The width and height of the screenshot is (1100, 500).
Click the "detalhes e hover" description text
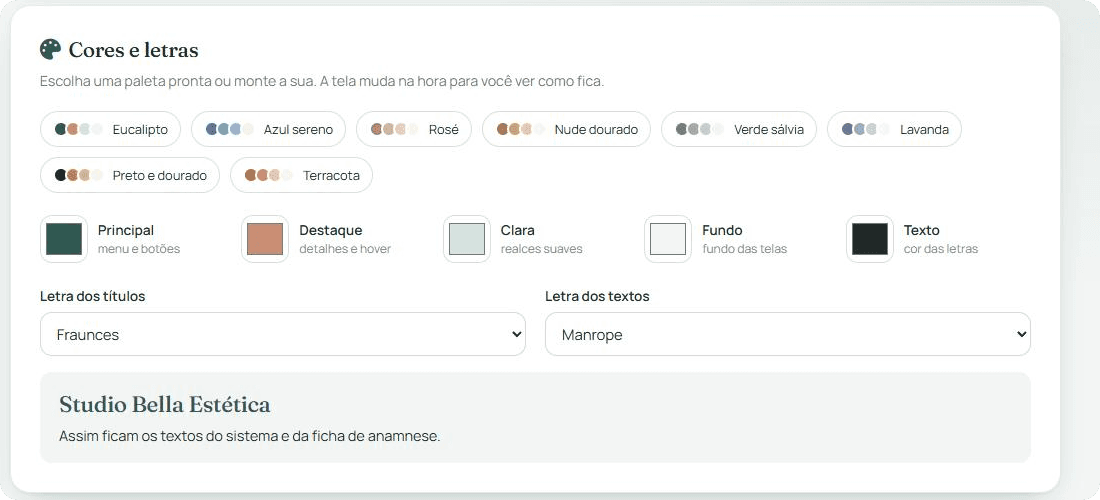pos(345,249)
